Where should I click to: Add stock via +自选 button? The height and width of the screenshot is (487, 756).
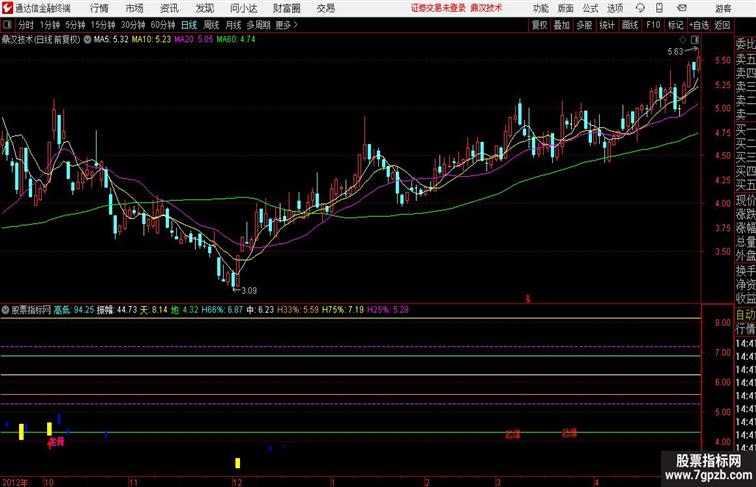[x=699, y=25]
